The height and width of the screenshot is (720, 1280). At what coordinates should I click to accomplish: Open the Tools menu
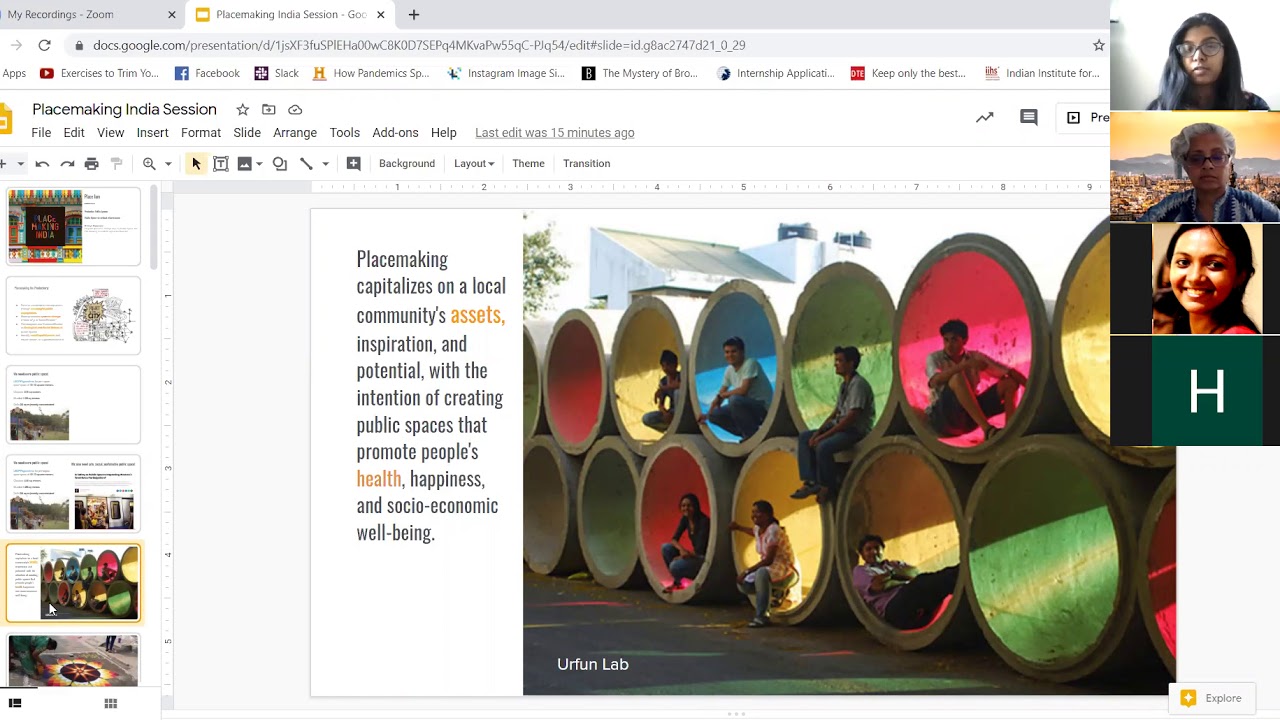[344, 133]
